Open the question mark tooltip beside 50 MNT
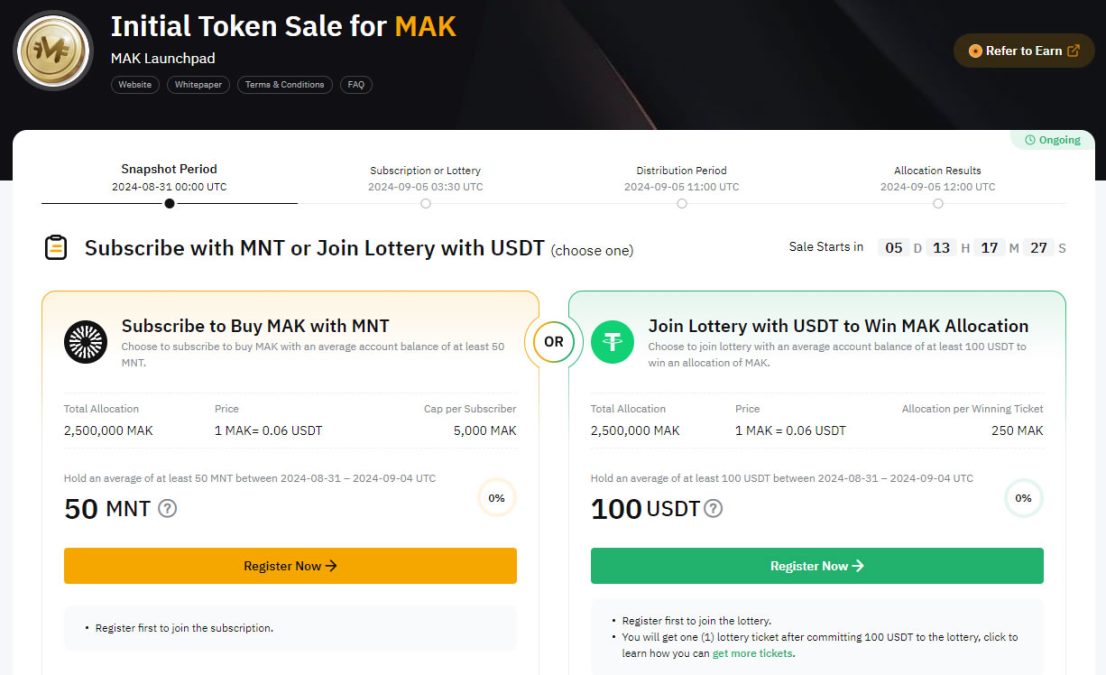The image size is (1106, 675). [166, 509]
